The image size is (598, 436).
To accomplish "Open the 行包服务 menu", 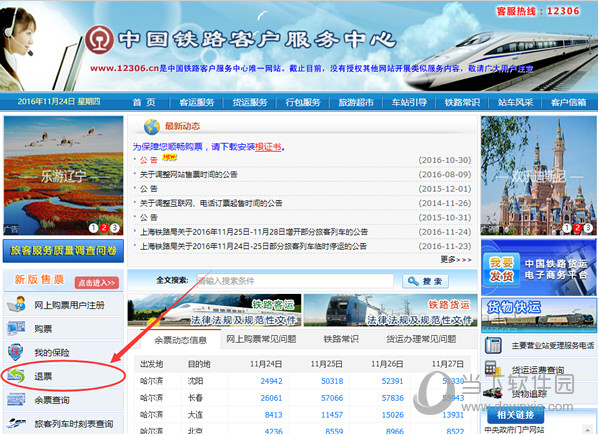I will pyautogui.click(x=303, y=102).
